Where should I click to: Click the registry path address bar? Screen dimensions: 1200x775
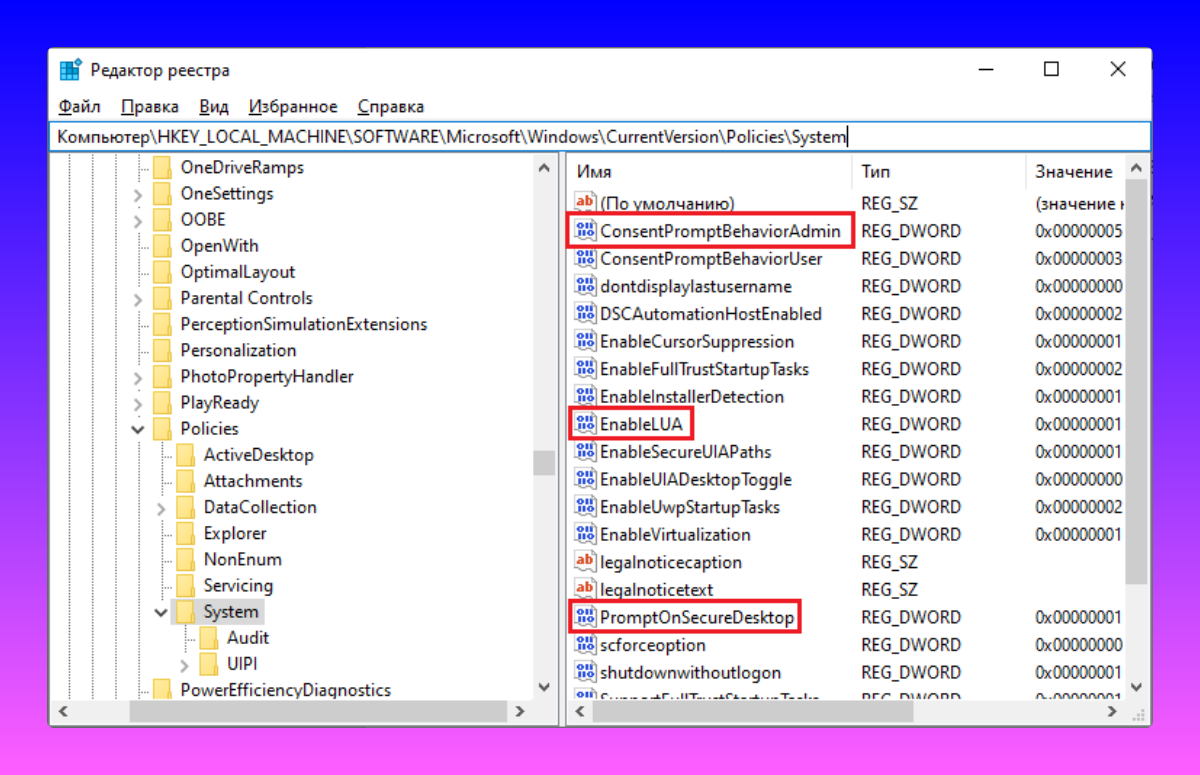pyautogui.click(x=600, y=137)
